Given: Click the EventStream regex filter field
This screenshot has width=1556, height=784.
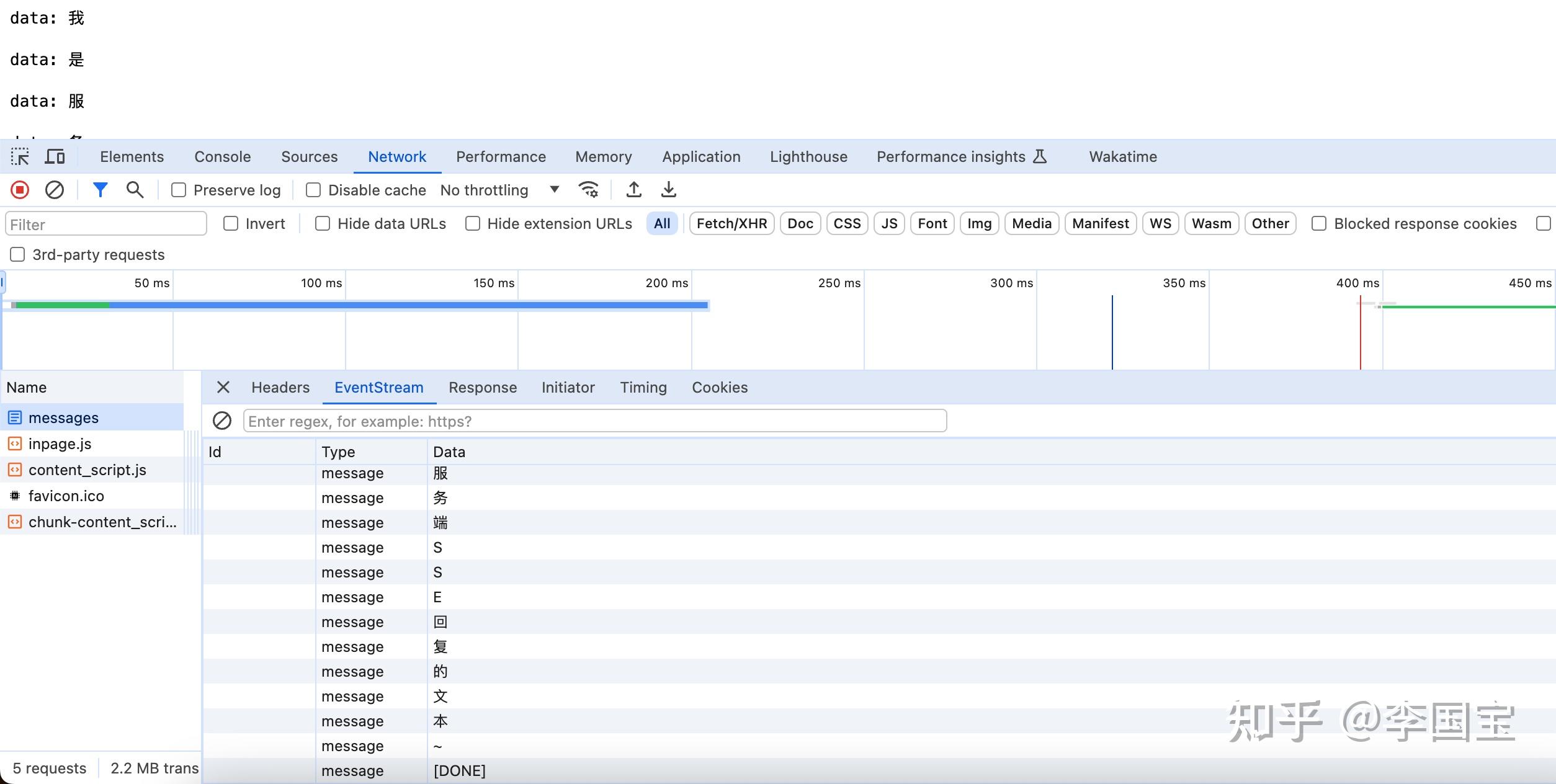Looking at the screenshot, I should click(594, 421).
